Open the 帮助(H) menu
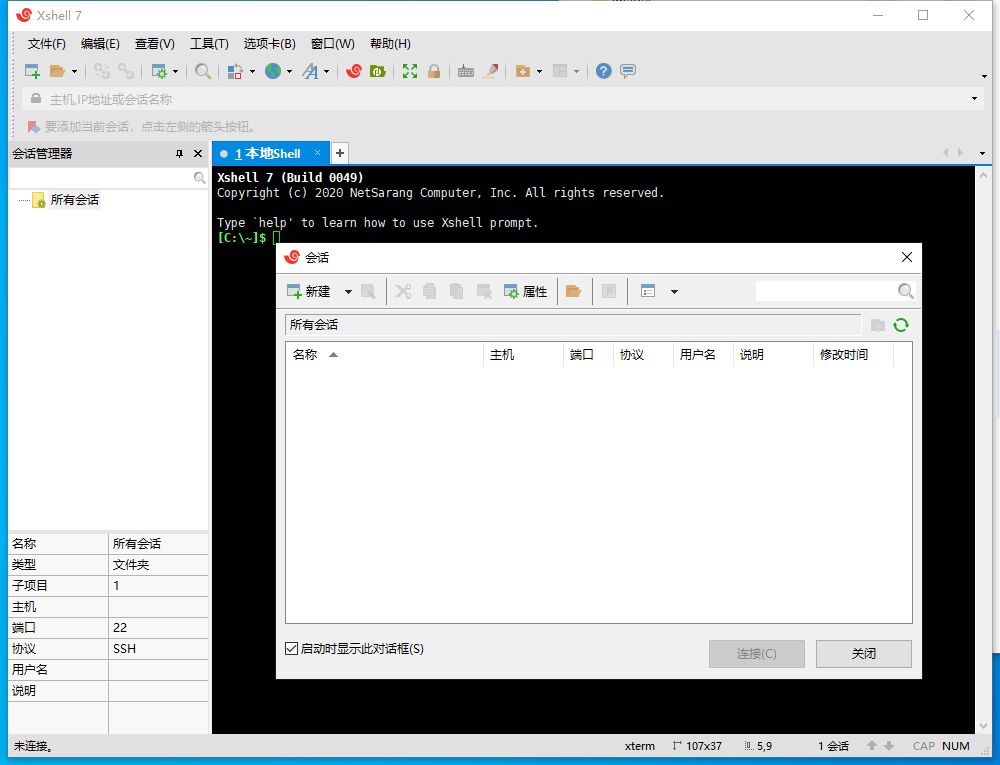 390,43
